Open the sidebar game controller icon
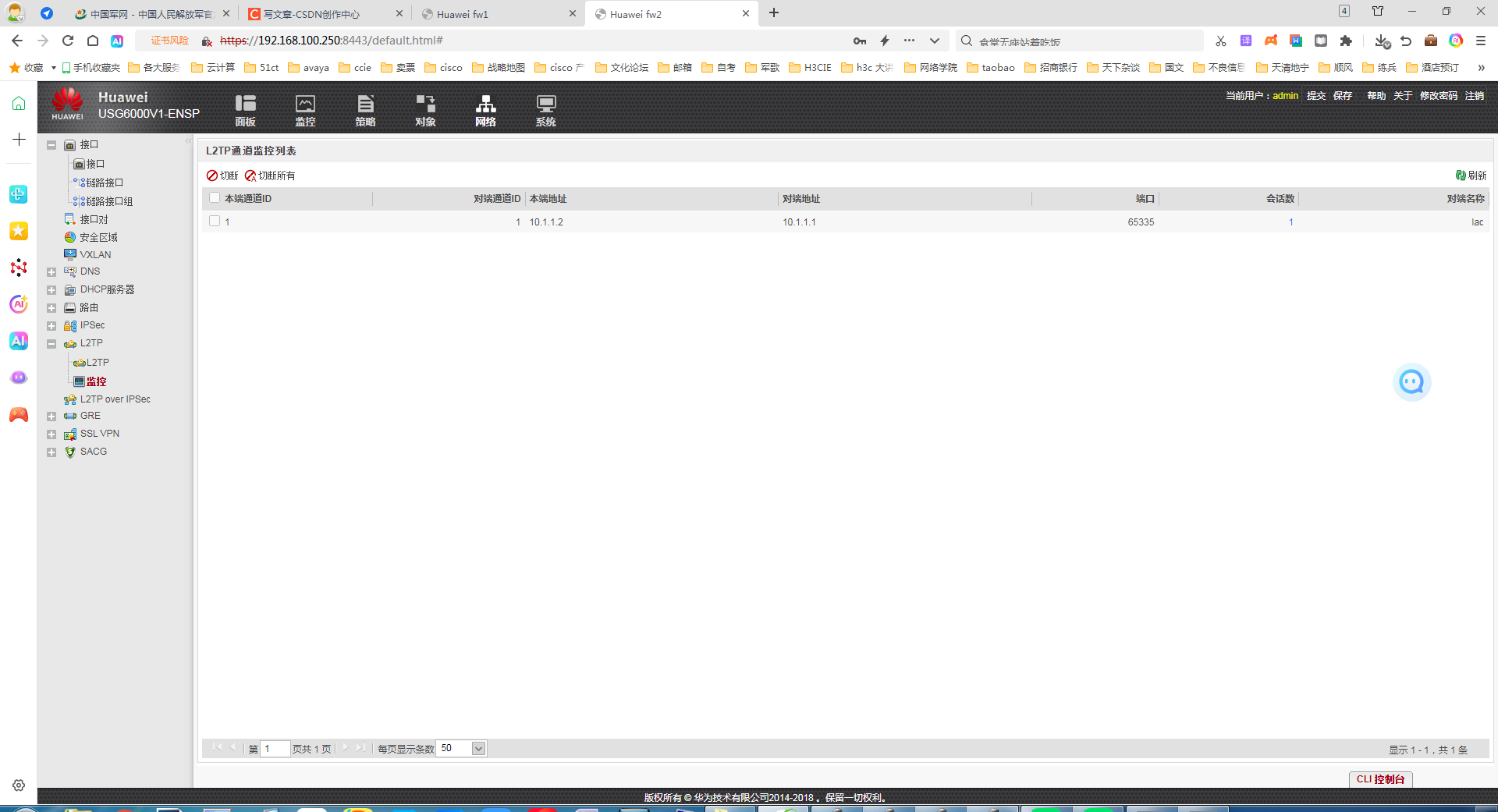This screenshot has width=1498, height=812. [19, 414]
